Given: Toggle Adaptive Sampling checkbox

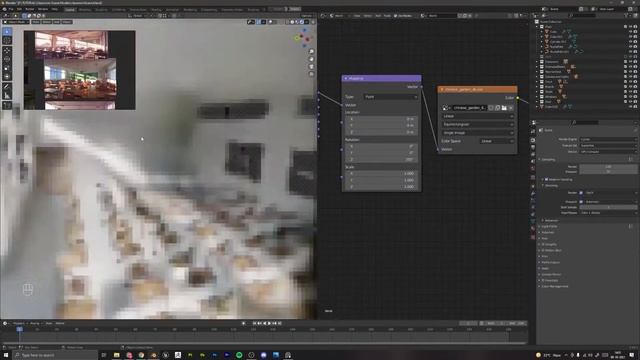Looking at the screenshot, I should tap(546, 179).
